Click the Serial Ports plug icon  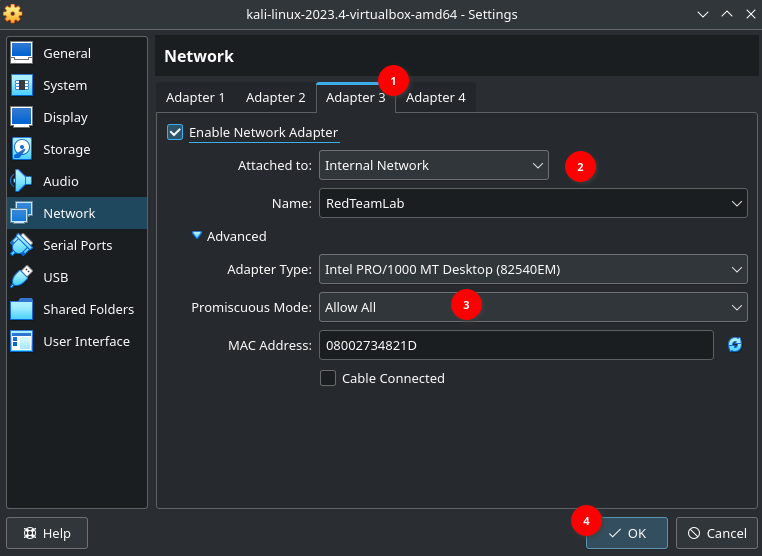21,245
